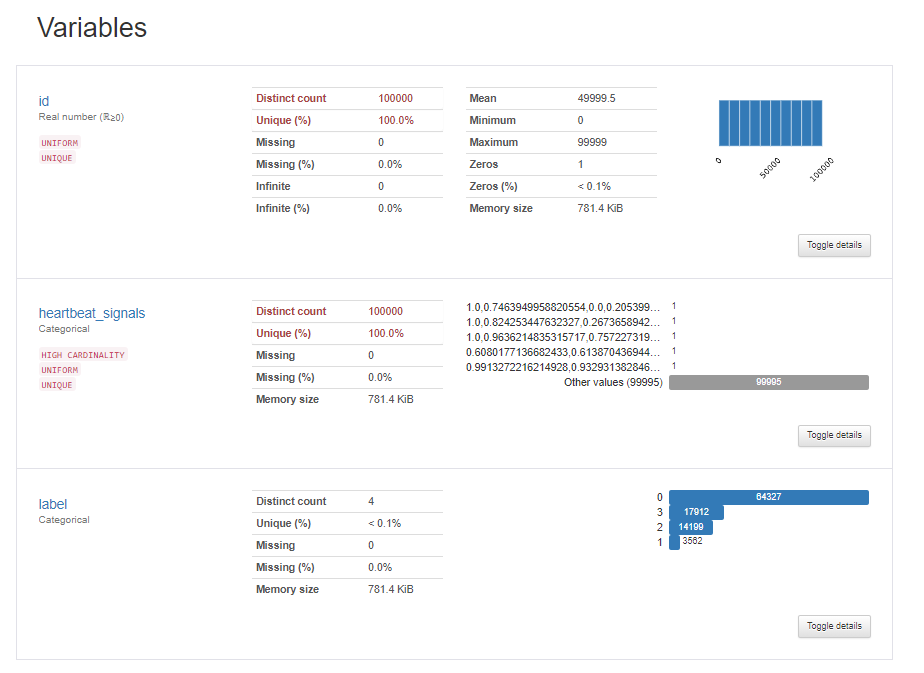Click signal value starting 1.0,0.7463949958820554
The image size is (924, 673).
click(x=563, y=307)
